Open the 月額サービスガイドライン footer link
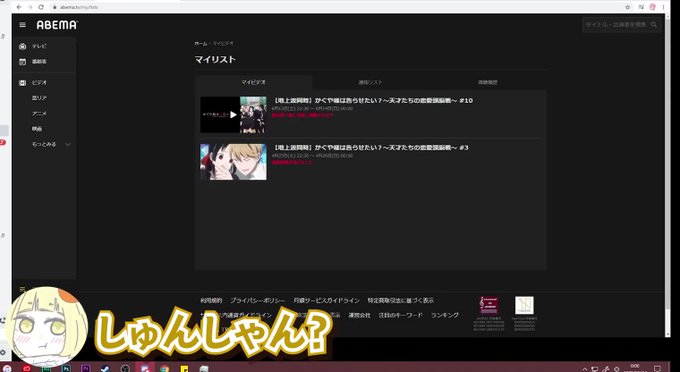The image size is (680, 372). point(327,300)
